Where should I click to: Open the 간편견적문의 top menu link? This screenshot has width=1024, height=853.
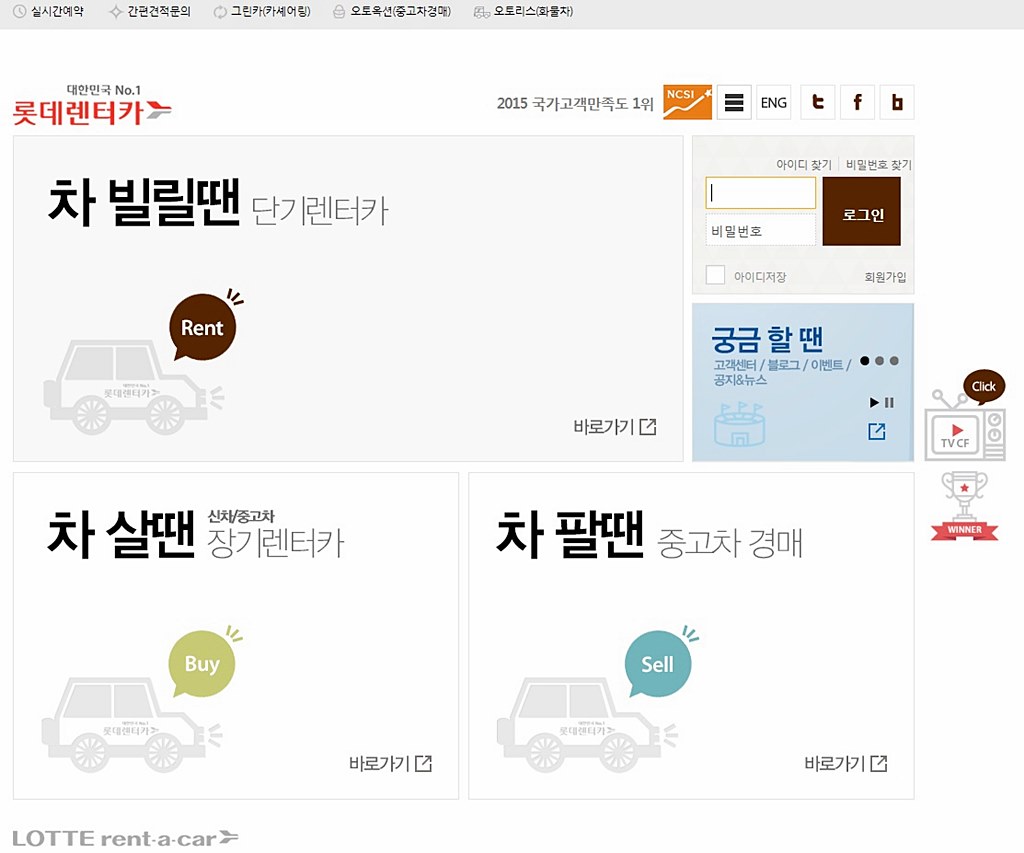coord(150,11)
